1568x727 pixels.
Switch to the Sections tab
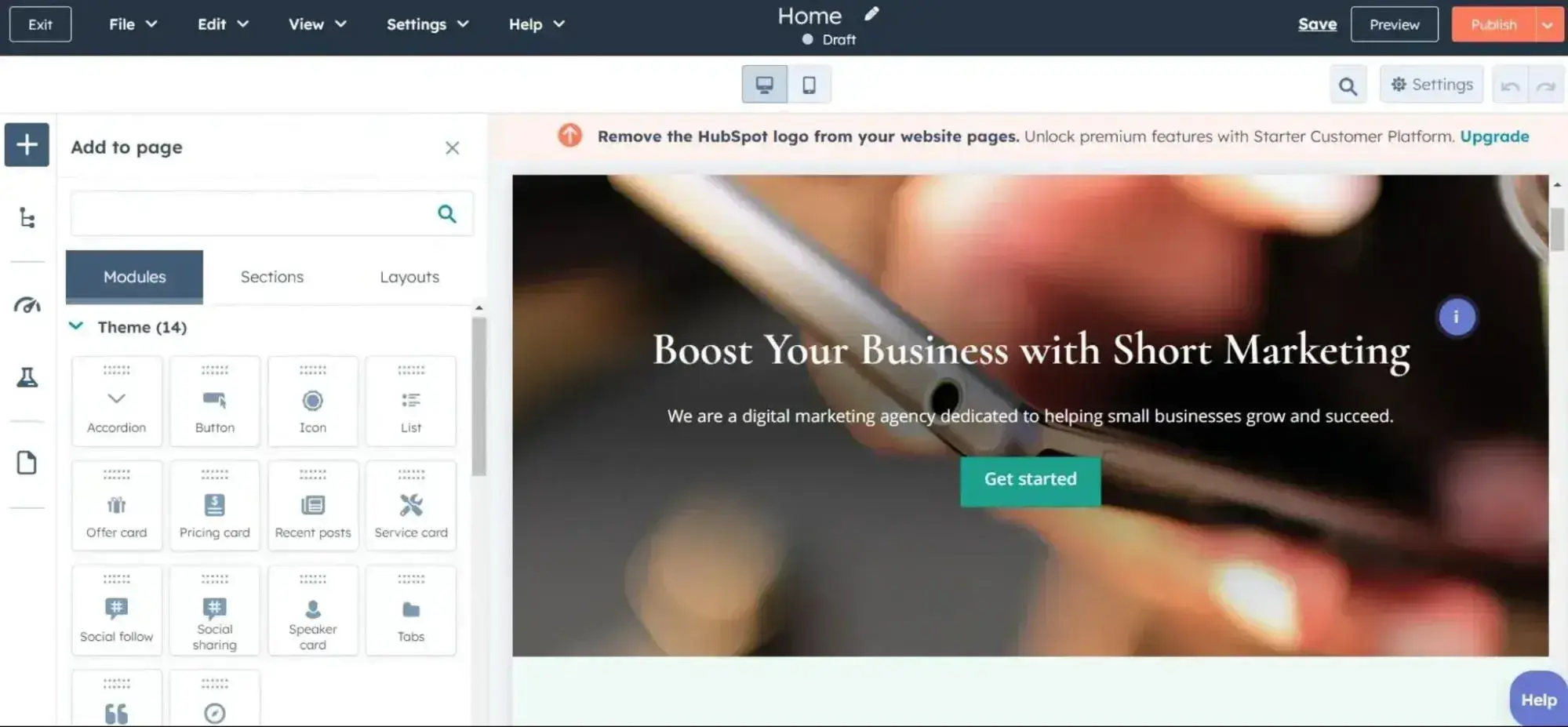271,276
